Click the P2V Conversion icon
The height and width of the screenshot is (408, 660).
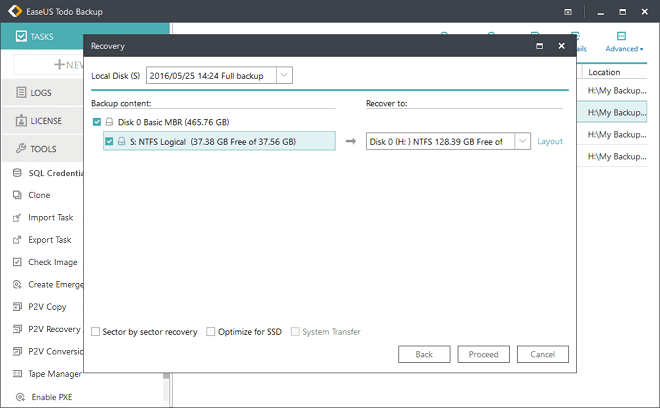point(17,351)
